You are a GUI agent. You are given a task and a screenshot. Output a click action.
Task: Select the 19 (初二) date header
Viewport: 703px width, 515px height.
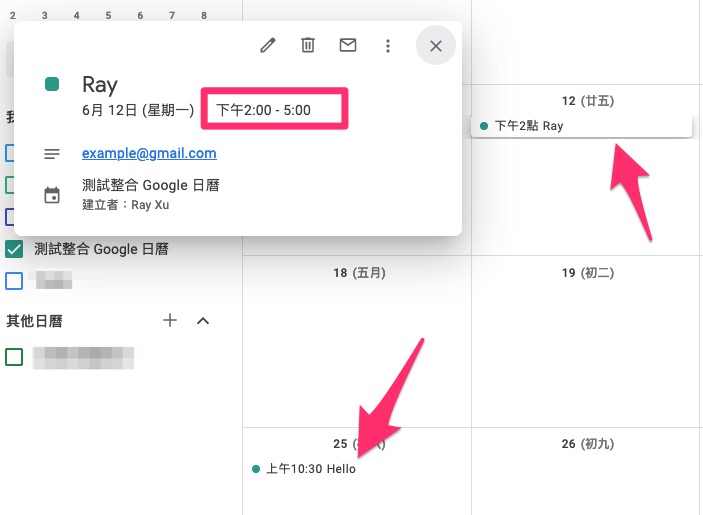pos(587,273)
